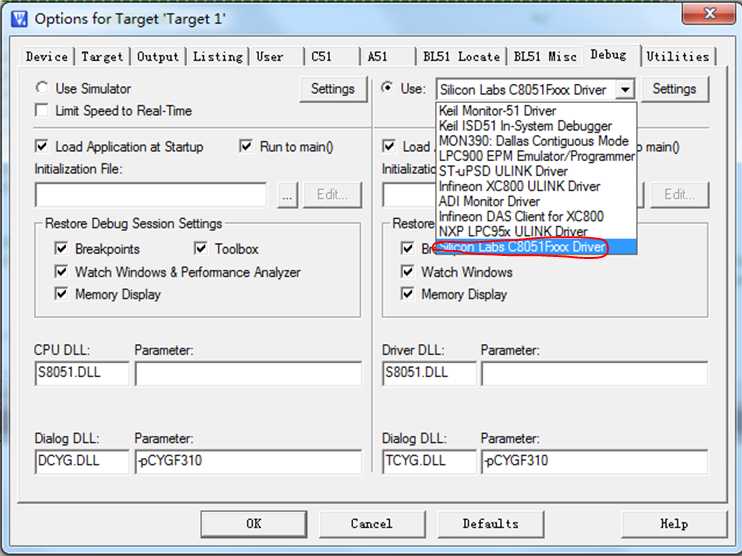
Task: Toggle the Toolbox checkbox
Action: tap(201, 248)
